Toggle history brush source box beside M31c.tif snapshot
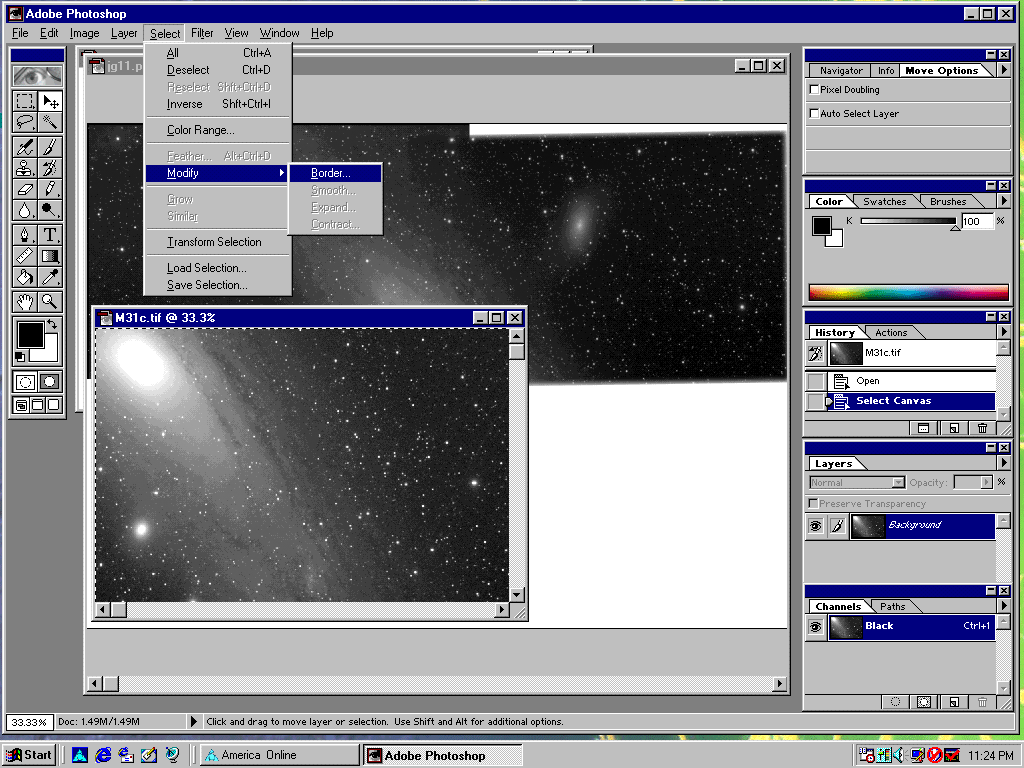1024x768 pixels. point(816,353)
